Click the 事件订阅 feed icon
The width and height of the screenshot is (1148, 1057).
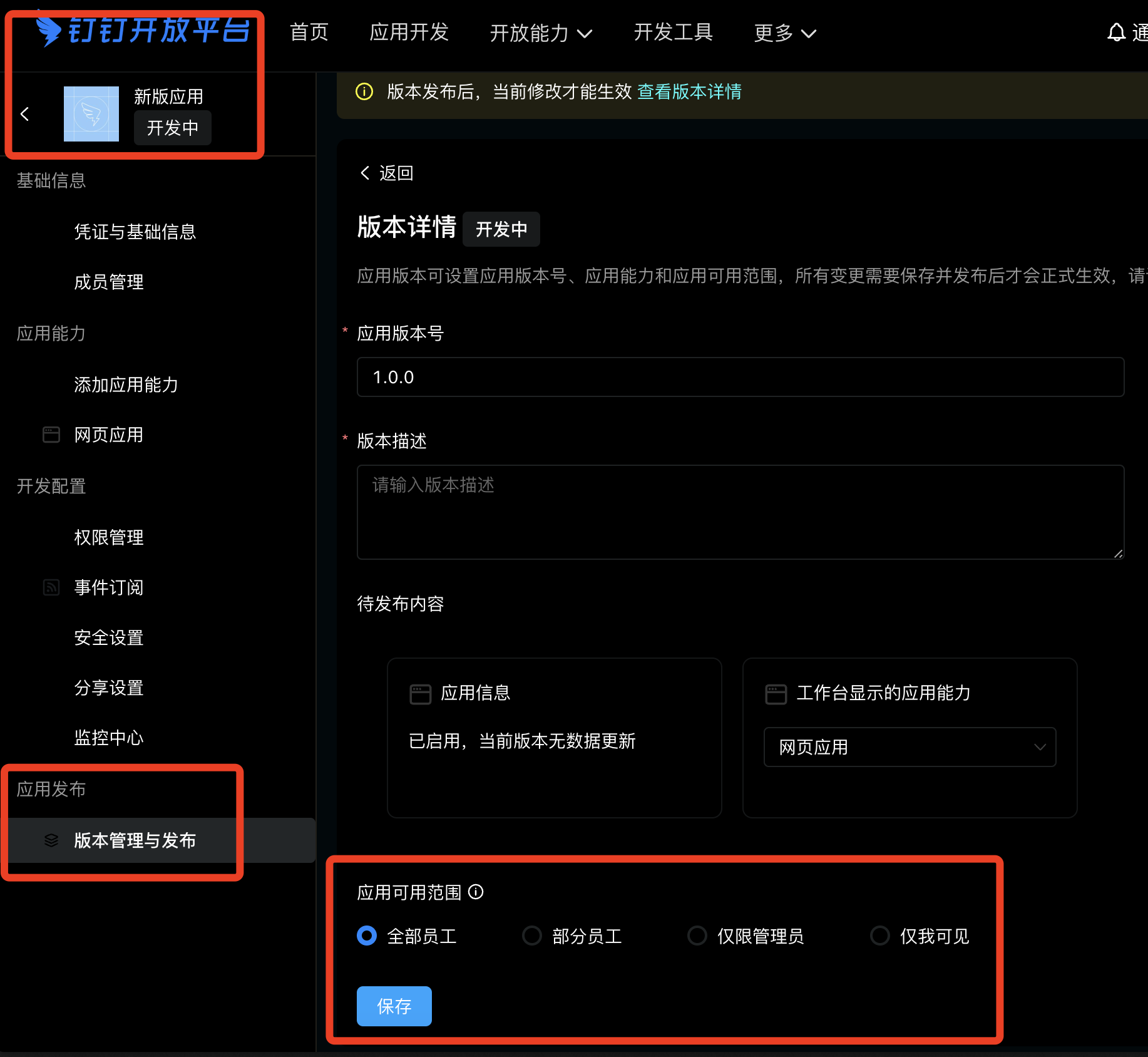pyautogui.click(x=51, y=587)
